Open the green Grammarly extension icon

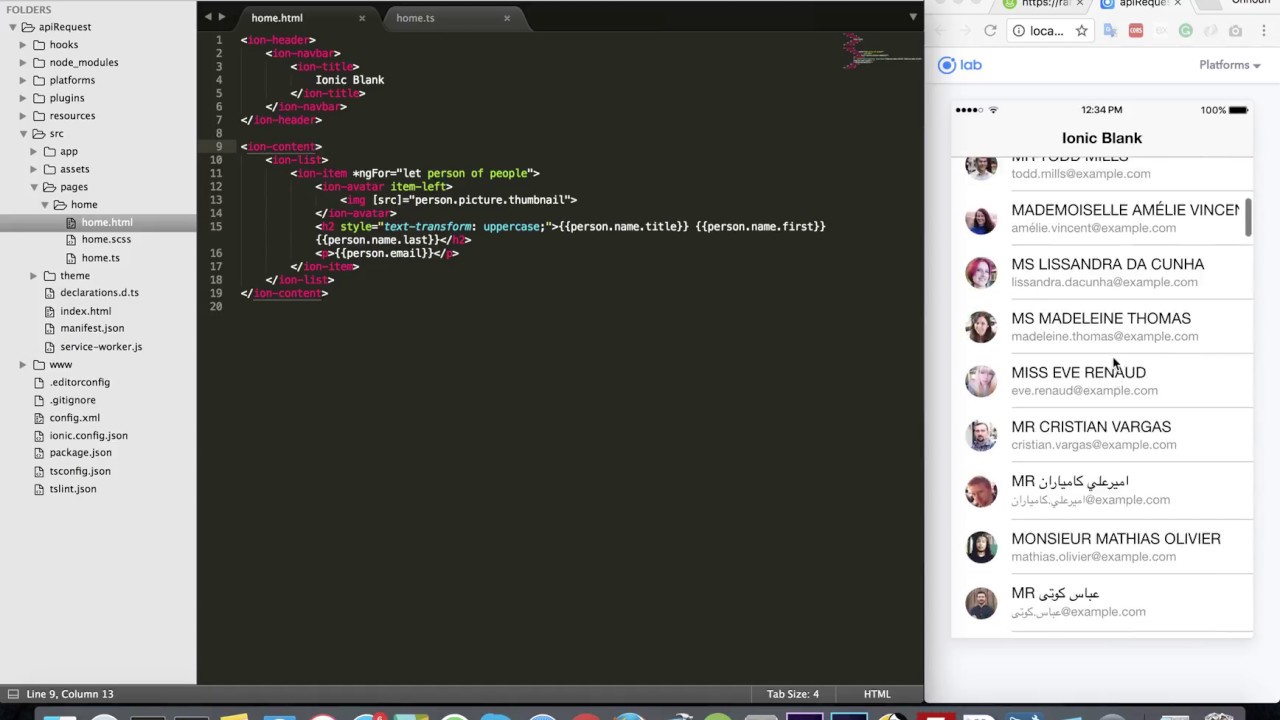(x=1185, y=31)
